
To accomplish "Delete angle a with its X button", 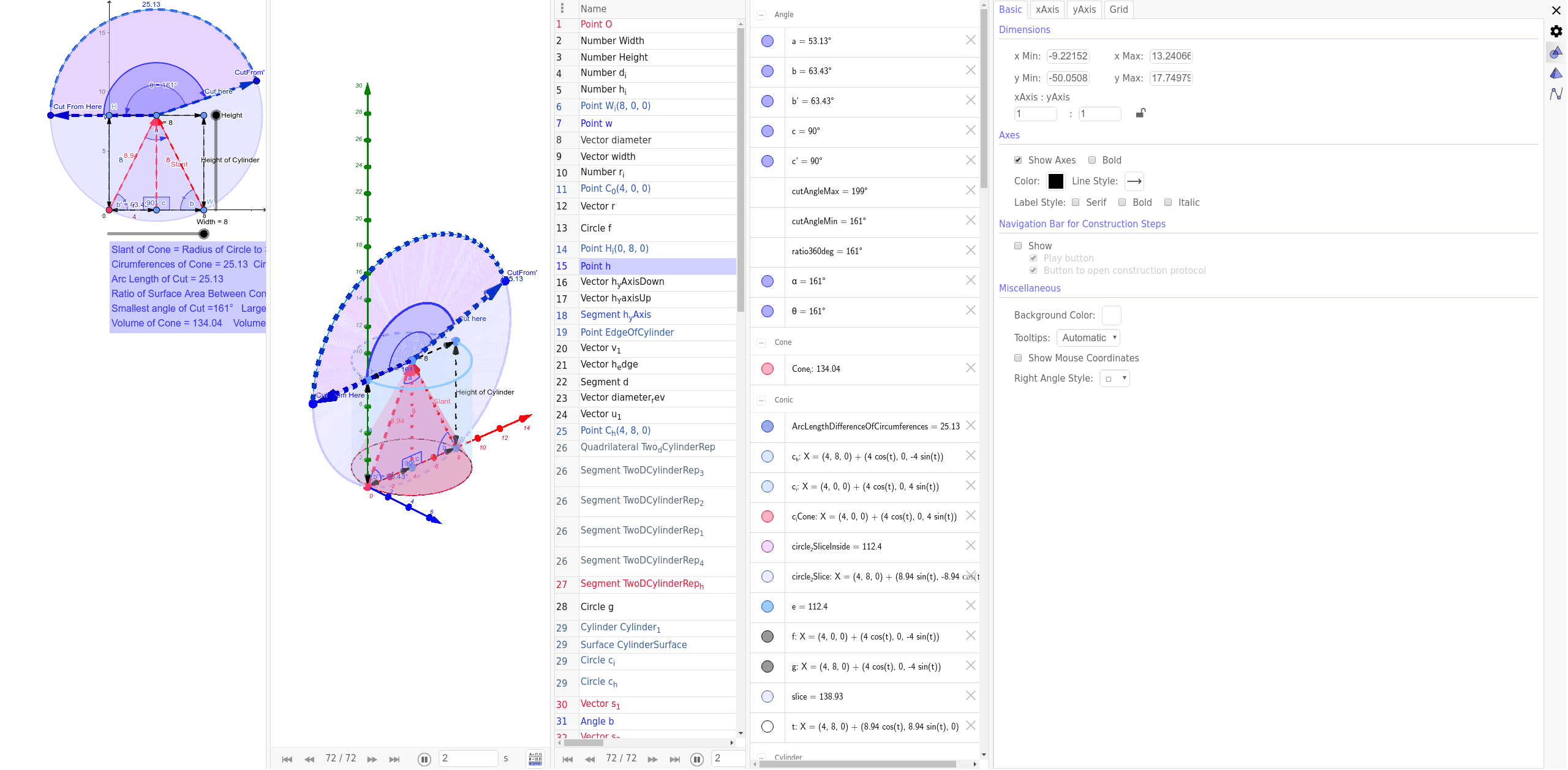I will pyautogui.click(x=970, y=40).
